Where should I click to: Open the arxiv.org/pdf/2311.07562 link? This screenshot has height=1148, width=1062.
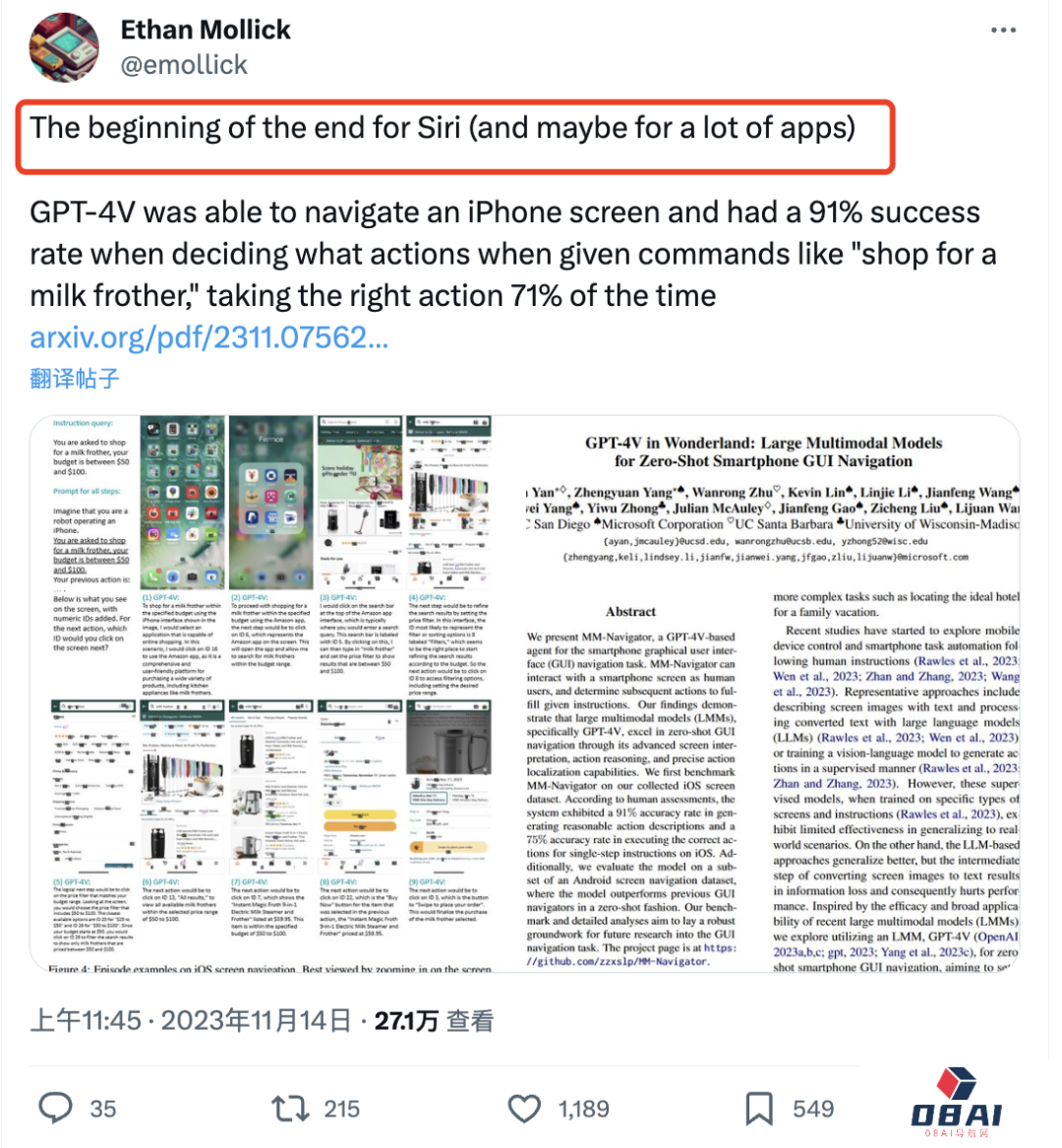tap(208, 337)
